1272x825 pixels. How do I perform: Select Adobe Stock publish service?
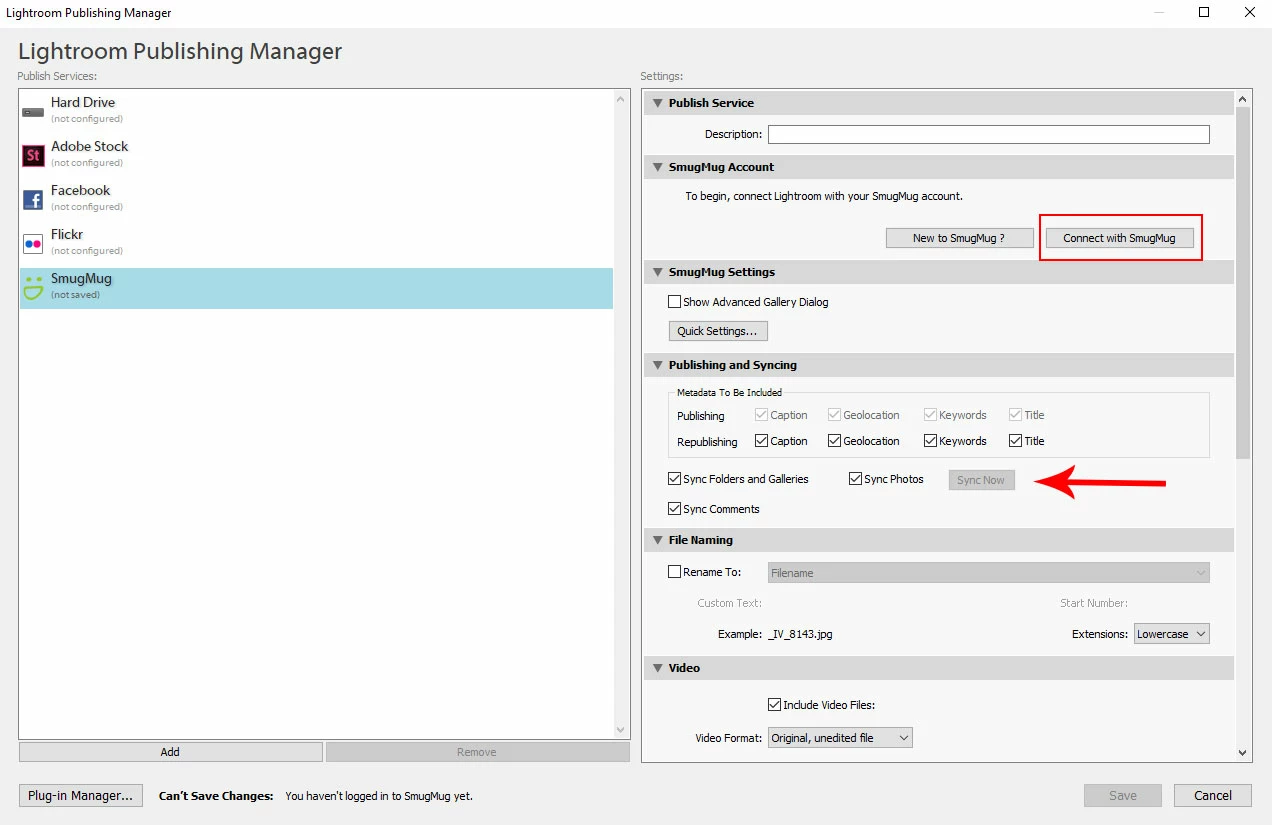316,154
